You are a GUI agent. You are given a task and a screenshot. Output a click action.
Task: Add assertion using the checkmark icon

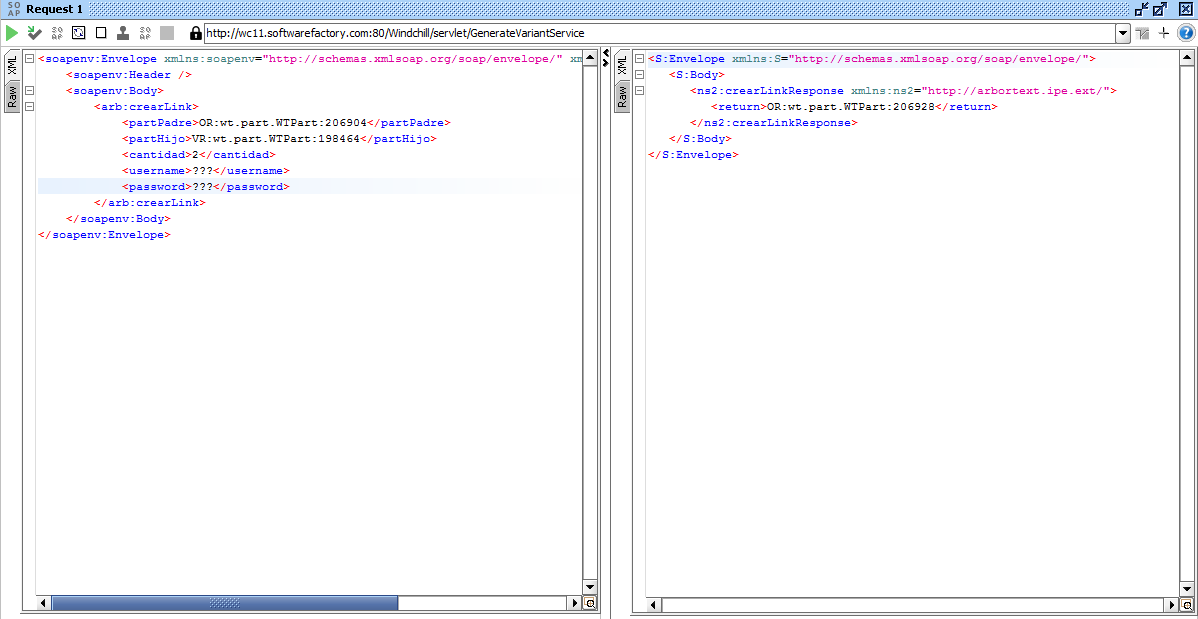coord(34,33)
